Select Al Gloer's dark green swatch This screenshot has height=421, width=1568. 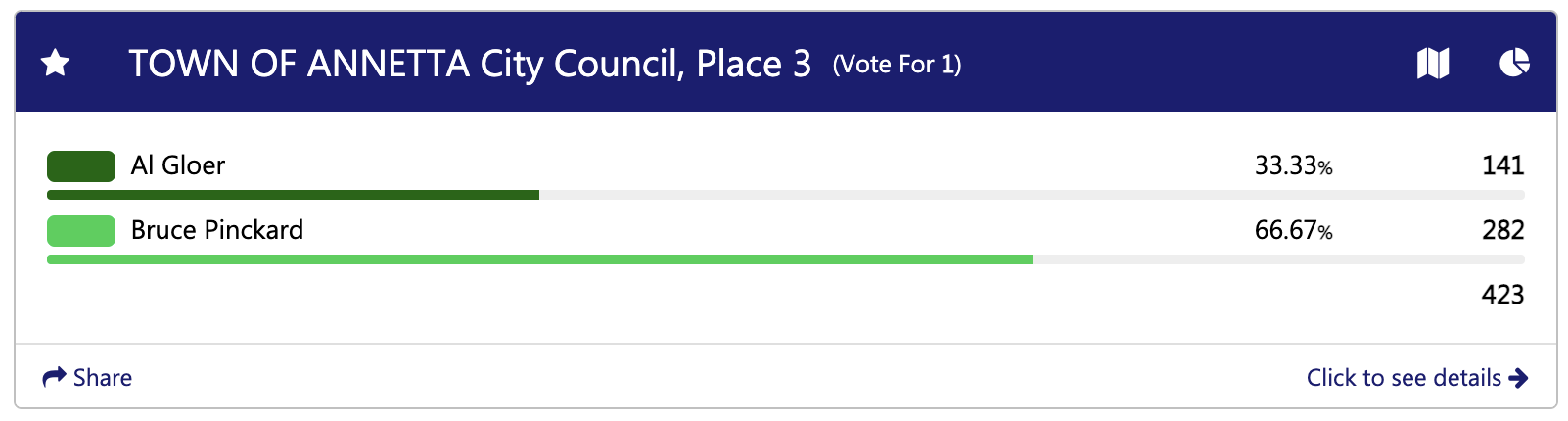81,166
